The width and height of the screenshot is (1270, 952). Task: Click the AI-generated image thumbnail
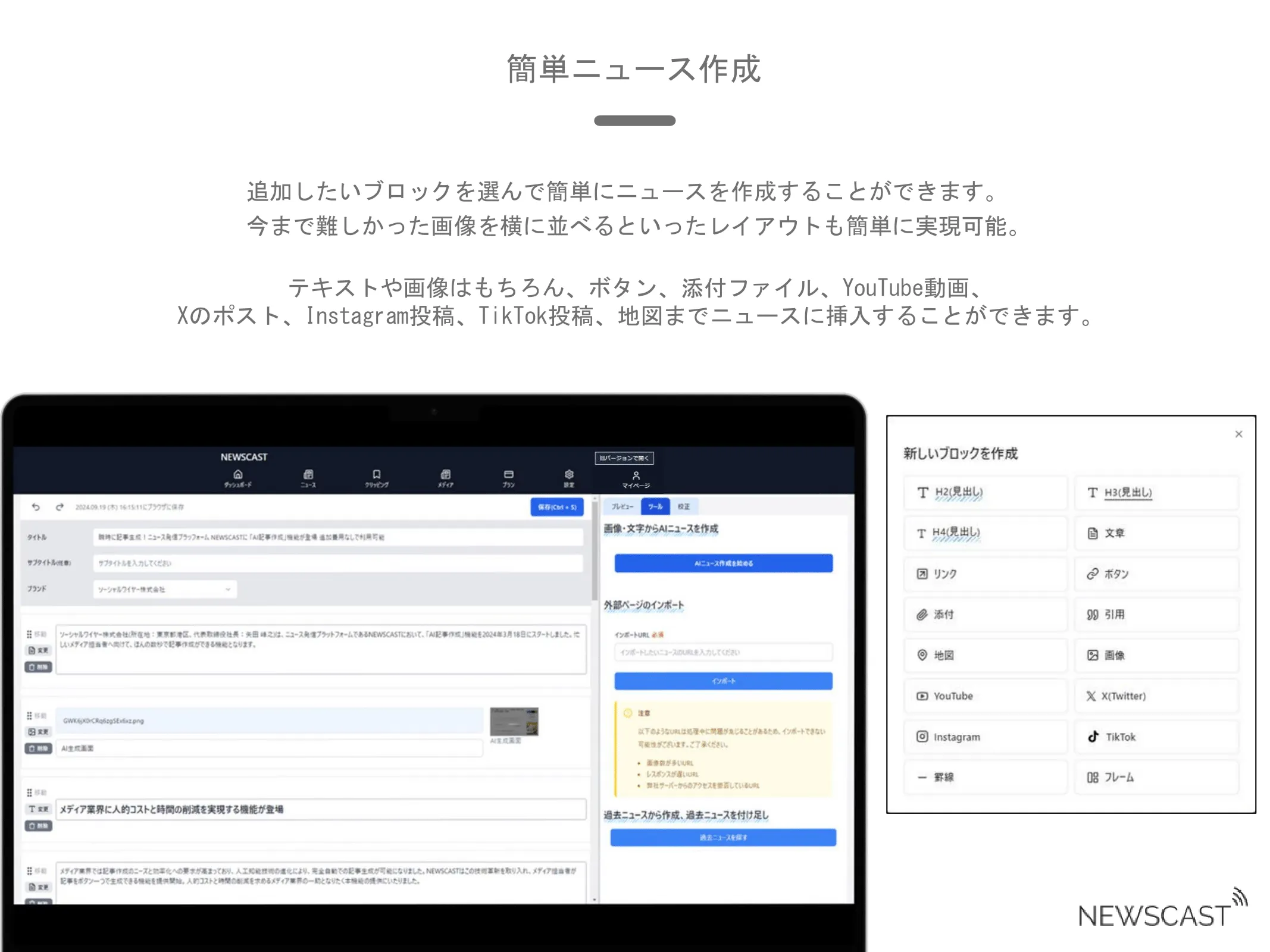click(x=514, y=722)
